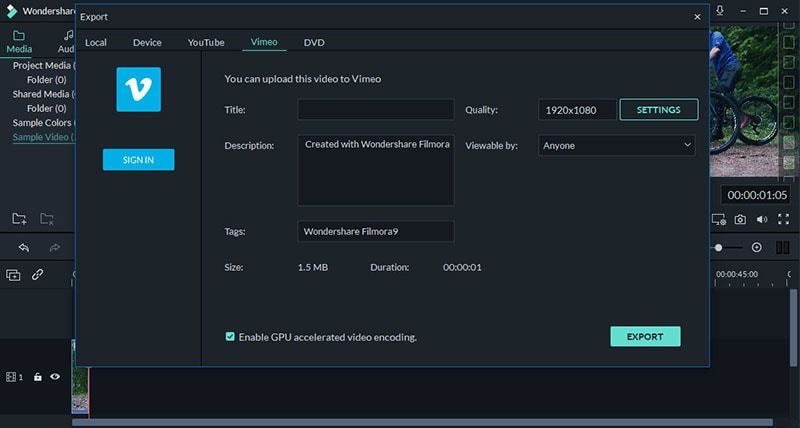
Task: Click the Tags input field
Action: (376, 231)
